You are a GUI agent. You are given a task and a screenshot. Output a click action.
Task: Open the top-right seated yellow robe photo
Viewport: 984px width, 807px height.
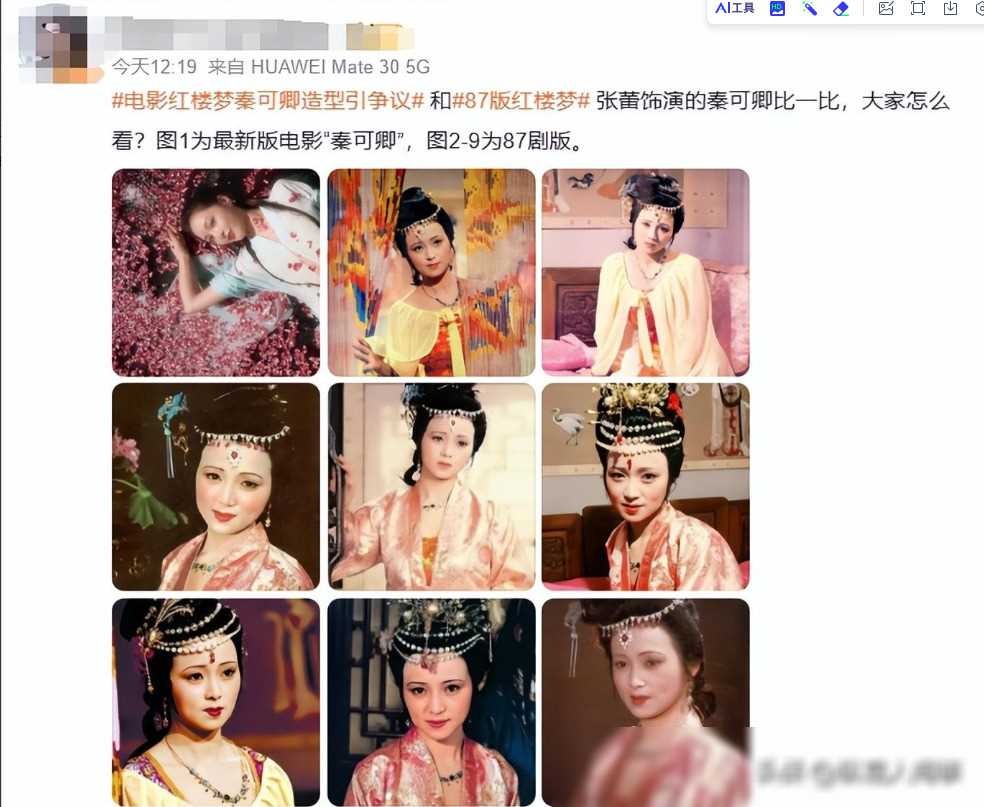646,272
